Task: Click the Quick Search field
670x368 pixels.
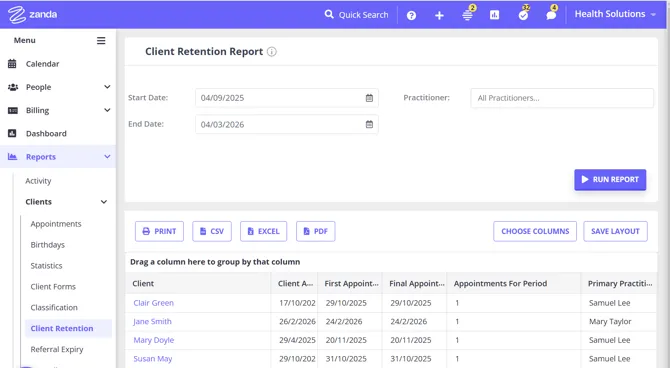Action: coord(356,15)
